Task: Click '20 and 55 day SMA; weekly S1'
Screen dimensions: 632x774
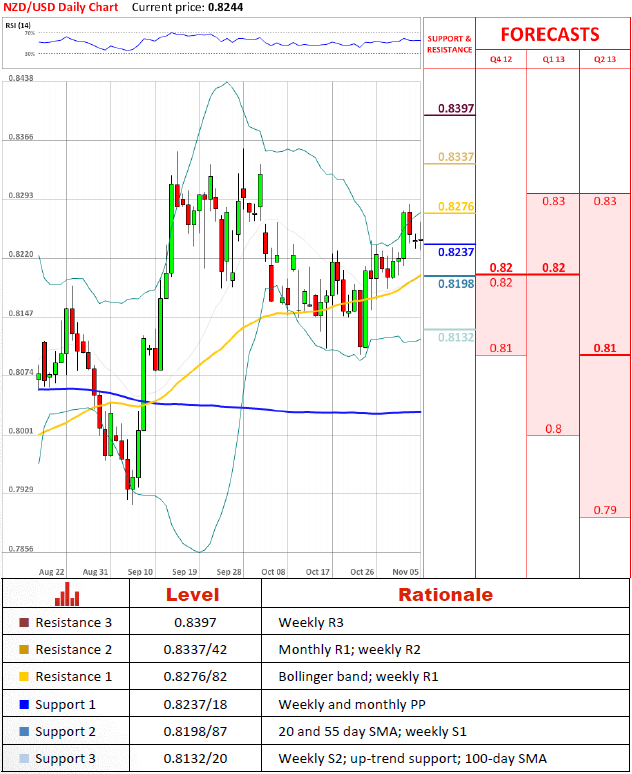Action: click(x=372, y=732)
